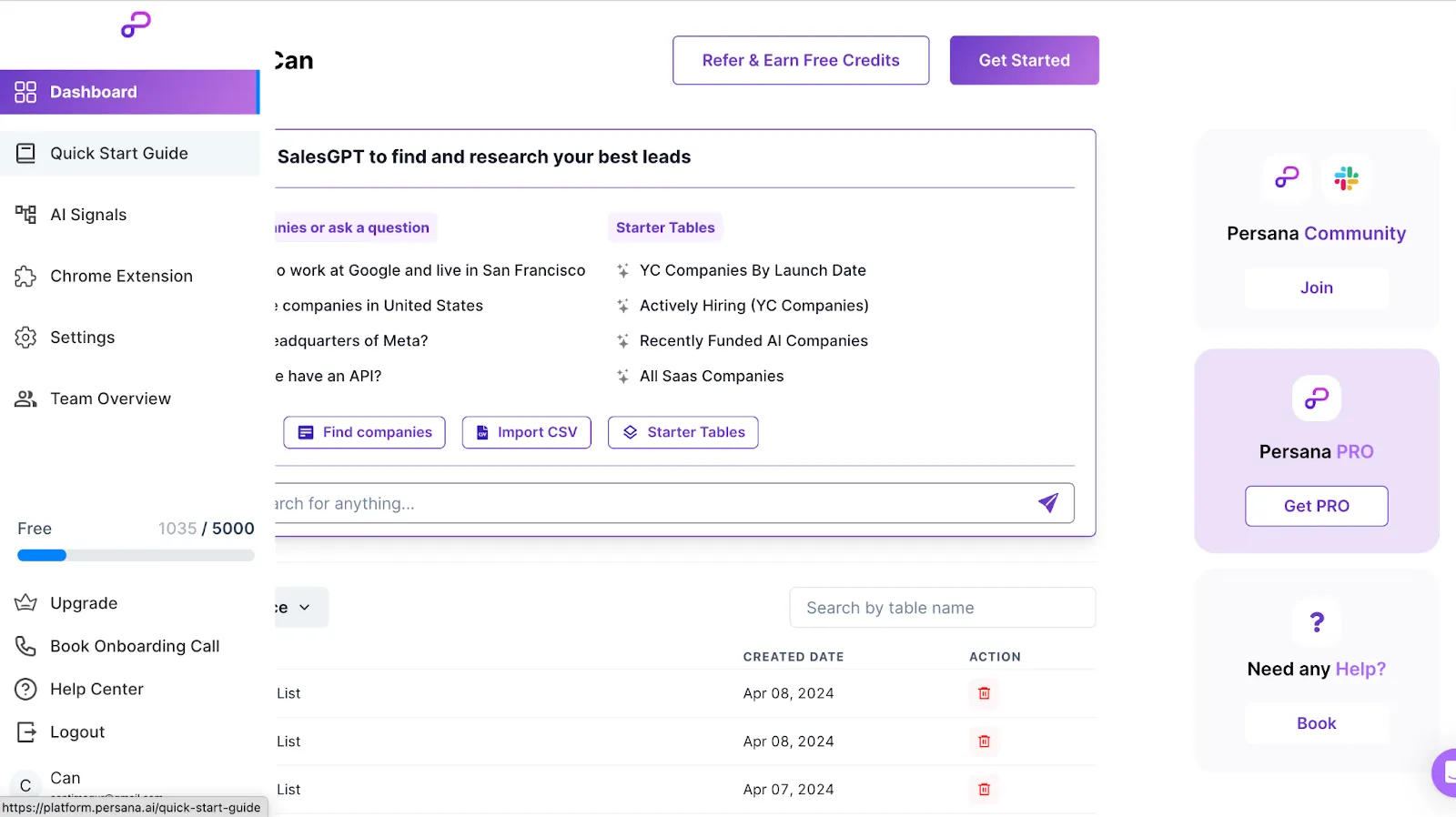
Task: Click the Team Overview people icon
Action: 25,398
